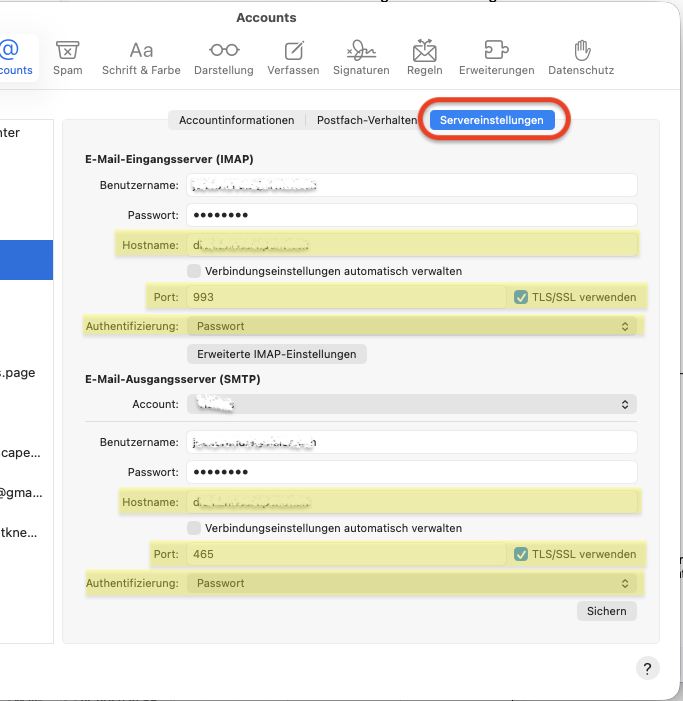Click the SMTP Hostname field
683x701 pixels.
point(412,502)
